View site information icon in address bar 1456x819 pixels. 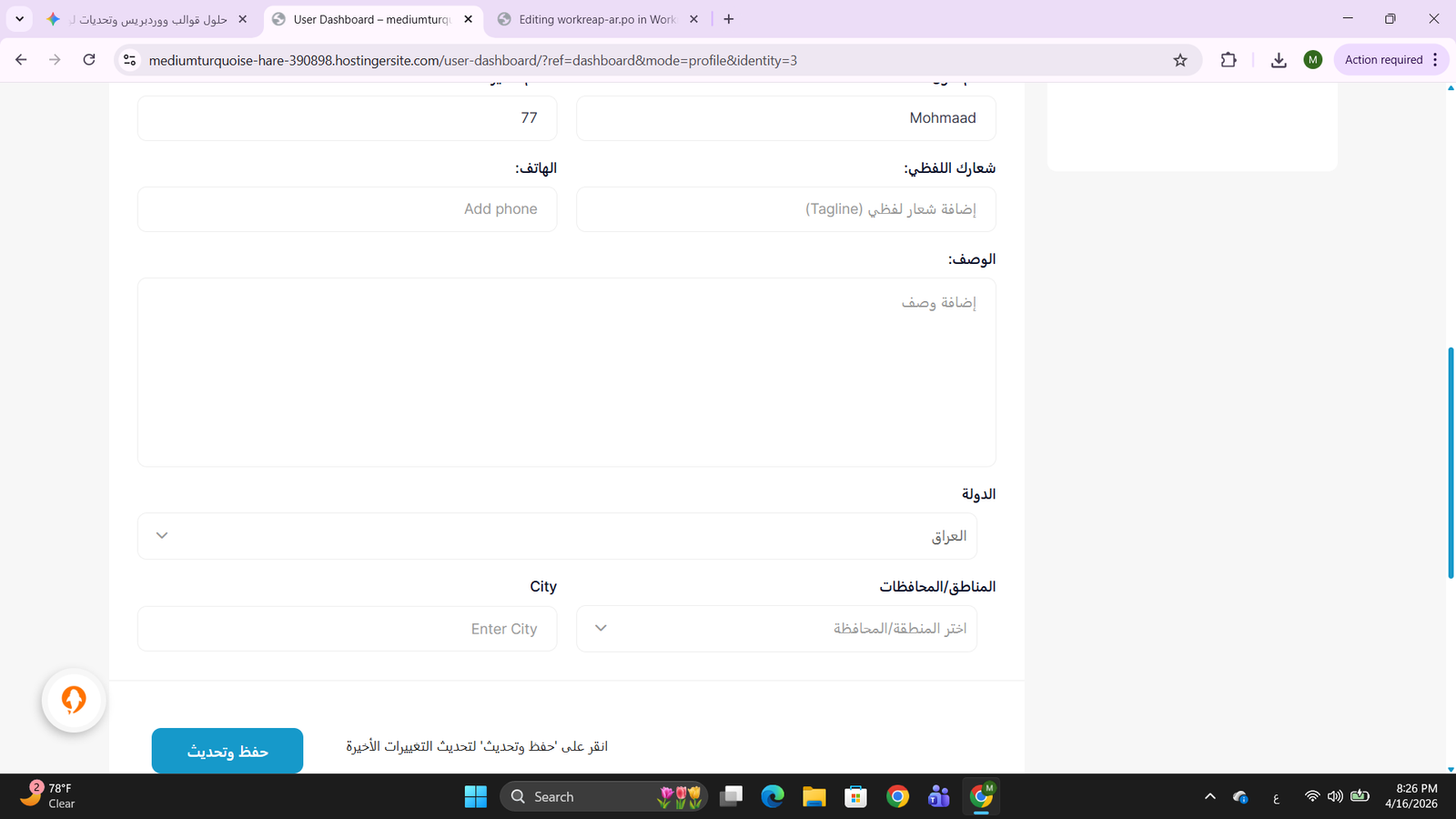(130, 60)
